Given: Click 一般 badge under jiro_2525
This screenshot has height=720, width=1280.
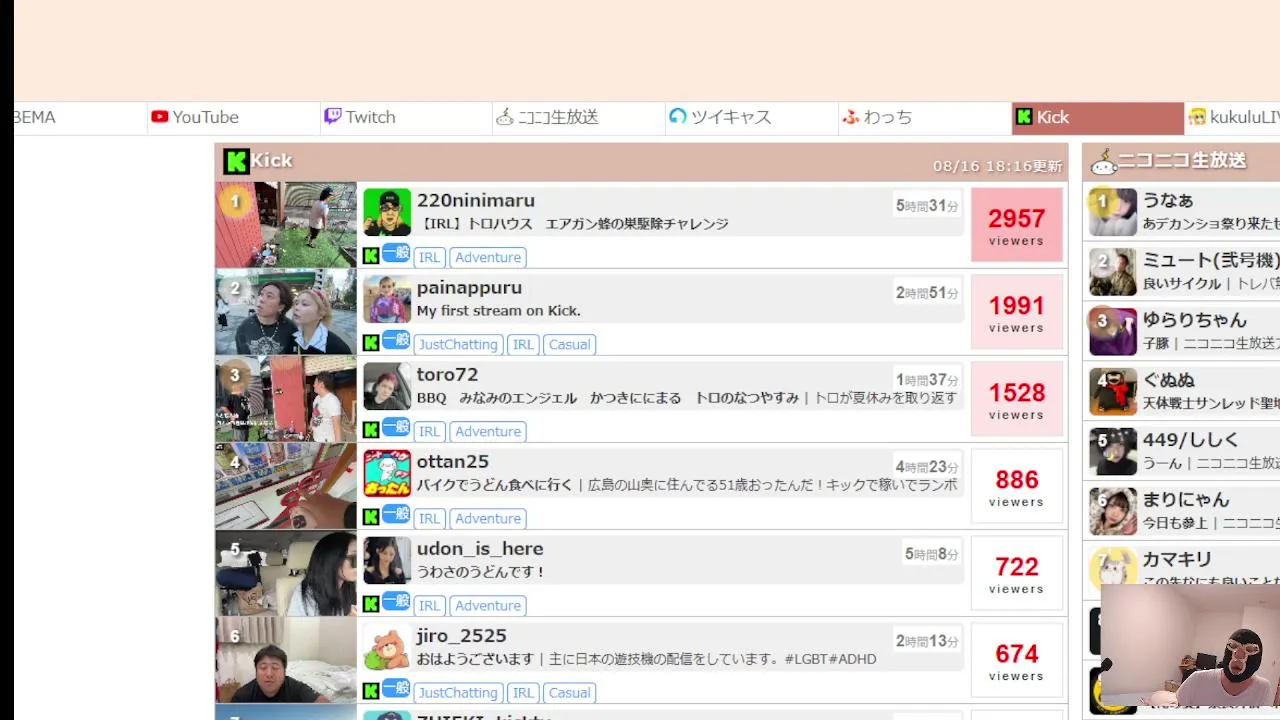Looking at the screenshot, I should coord(396,688).
